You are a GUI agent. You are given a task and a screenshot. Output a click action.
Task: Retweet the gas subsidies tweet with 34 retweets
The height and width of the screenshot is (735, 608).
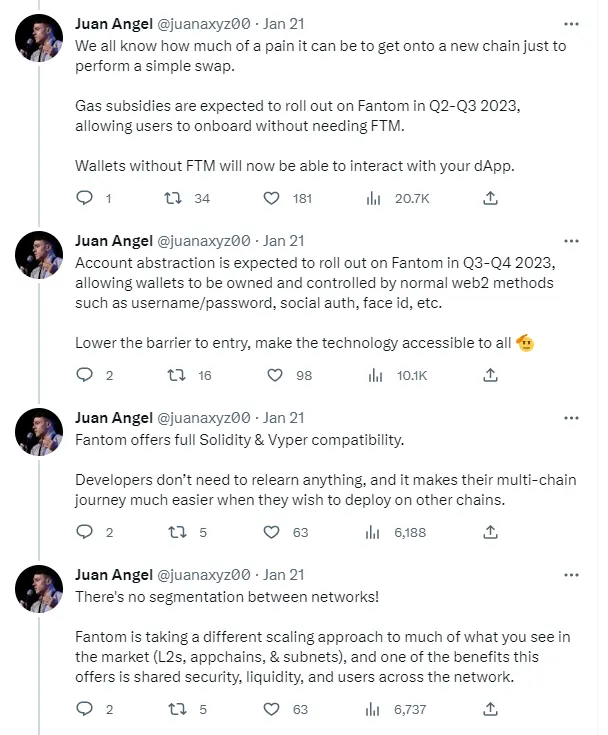tap(173, 198)
